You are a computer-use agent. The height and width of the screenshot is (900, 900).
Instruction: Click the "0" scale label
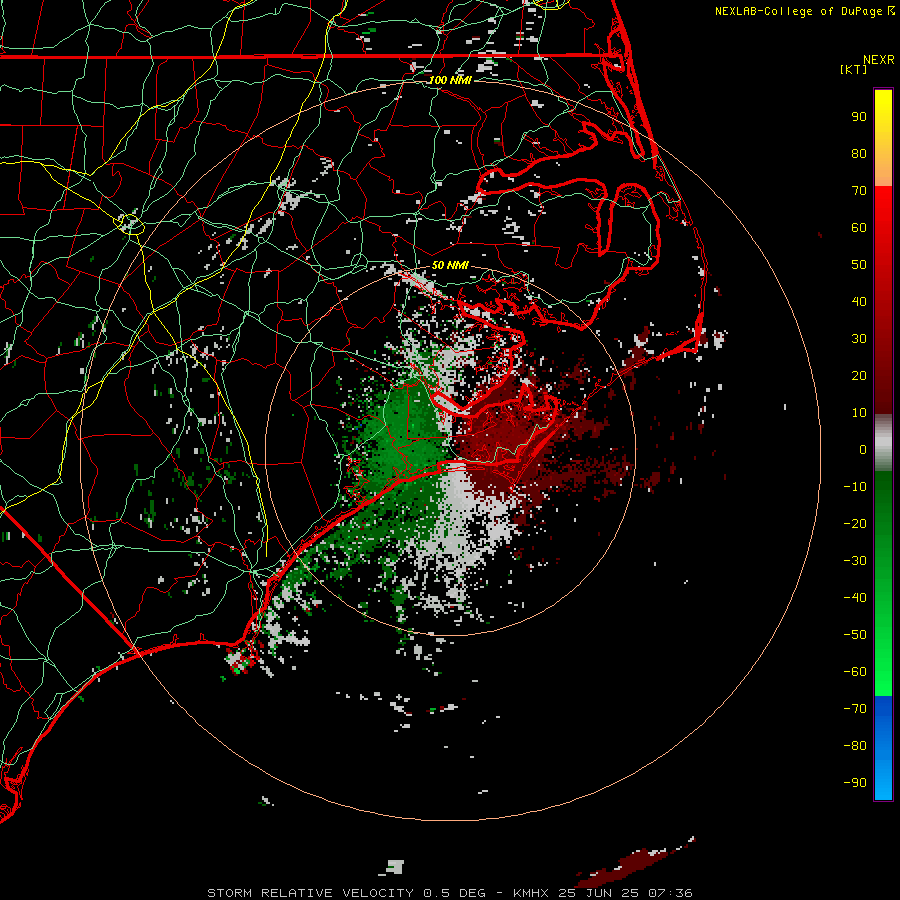coord(863,449)
